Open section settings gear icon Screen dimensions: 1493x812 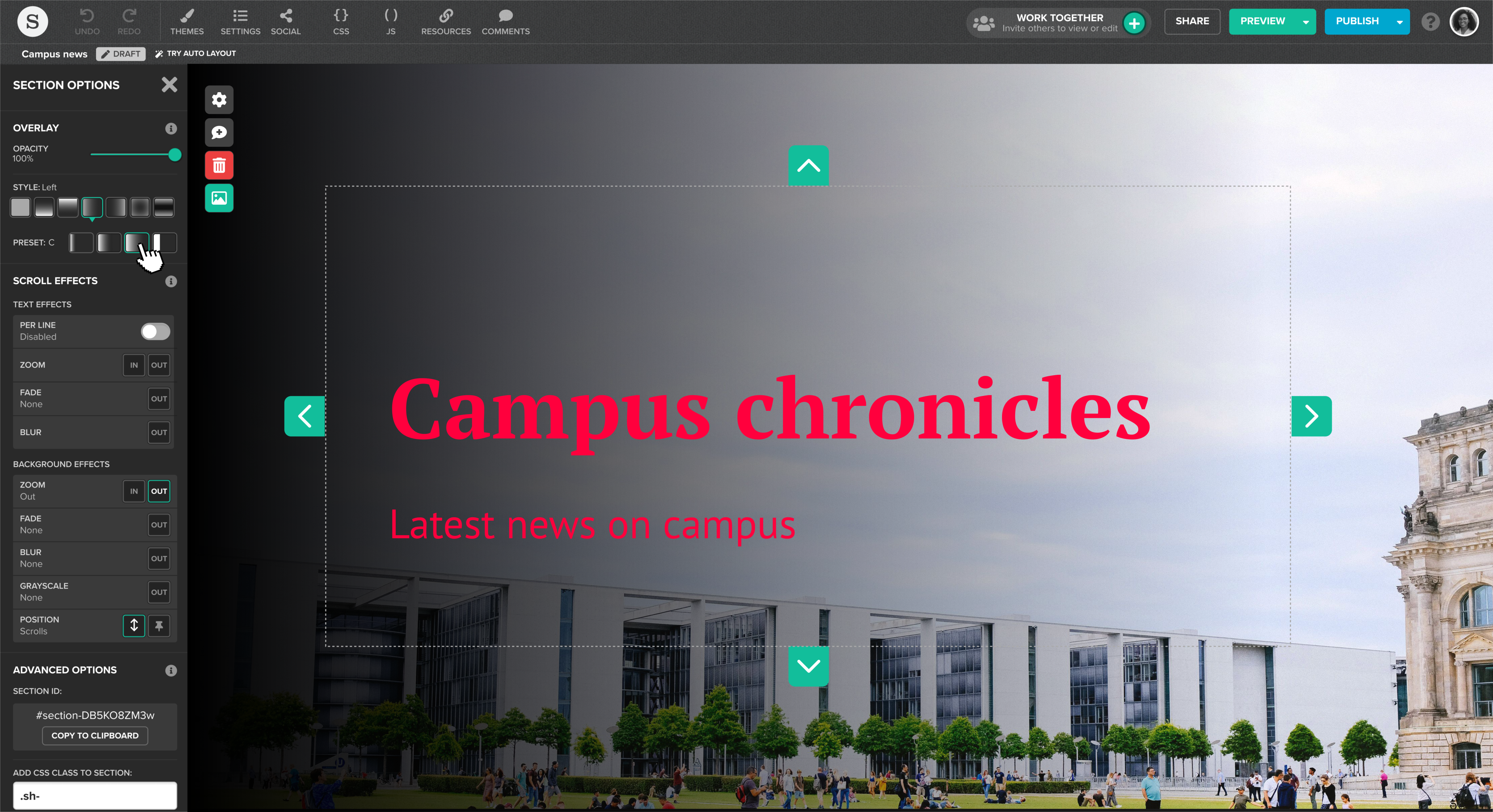[x=219, y=99]
